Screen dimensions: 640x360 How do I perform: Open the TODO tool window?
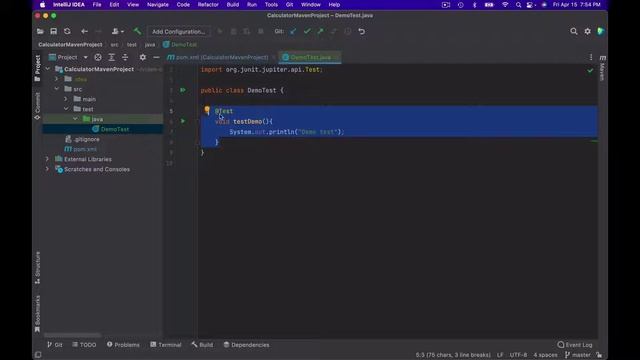pyautogui.click(x=84, y=345)
